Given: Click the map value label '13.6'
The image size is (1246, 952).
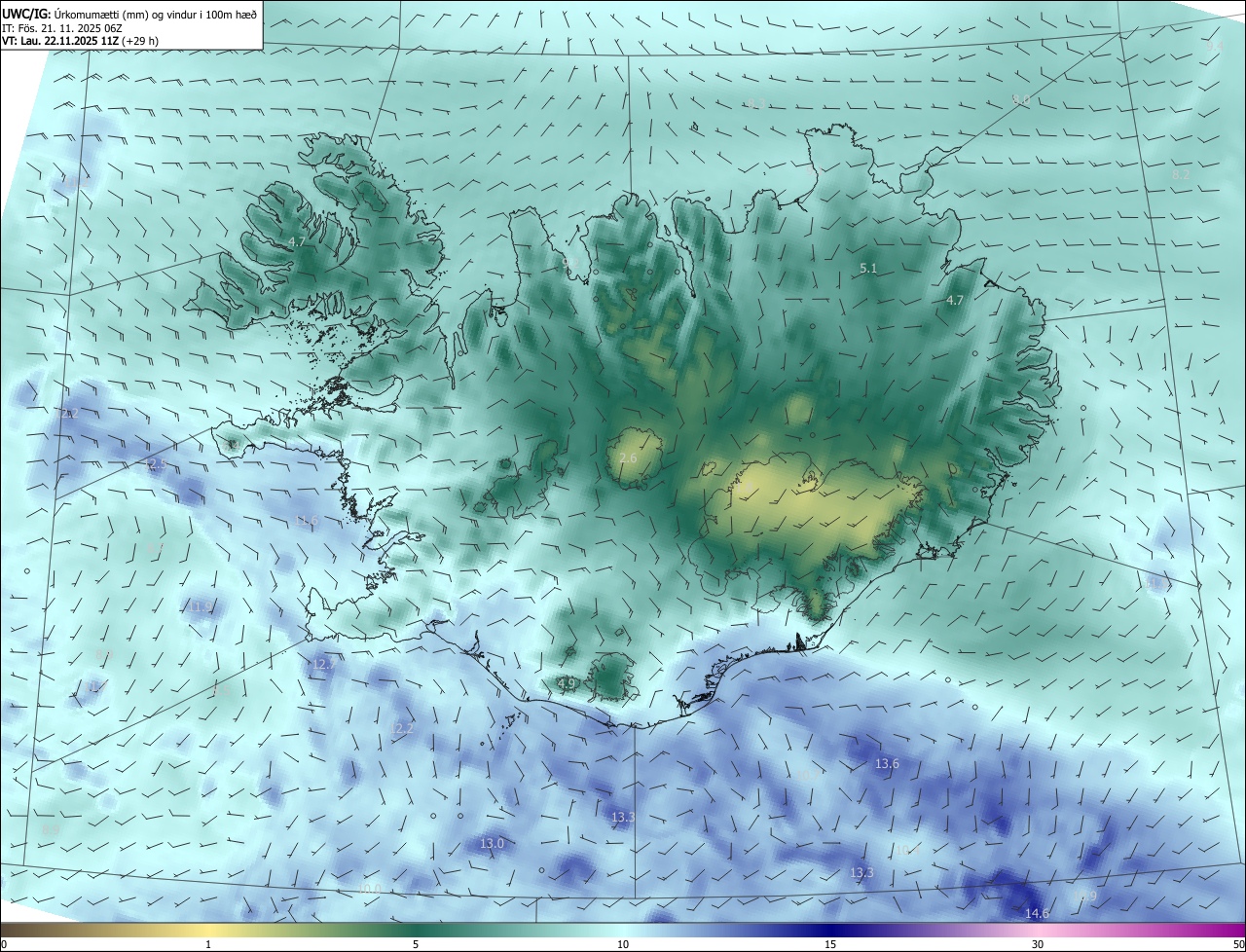Looking at the screenshot, I should coord(887,764).
